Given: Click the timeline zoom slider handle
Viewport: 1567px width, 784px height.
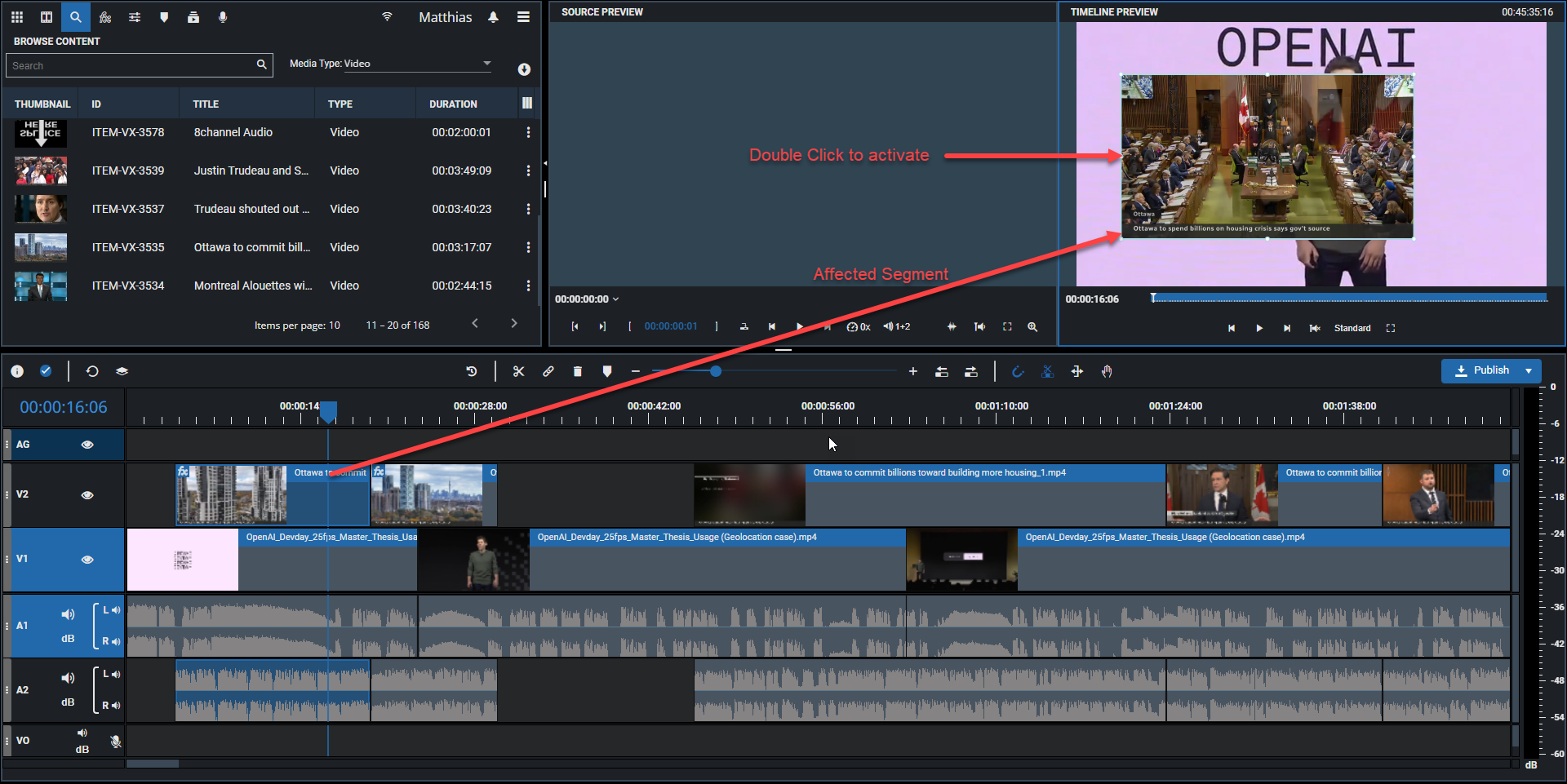Looking at the screenshot, I should [x=716, y=371].
